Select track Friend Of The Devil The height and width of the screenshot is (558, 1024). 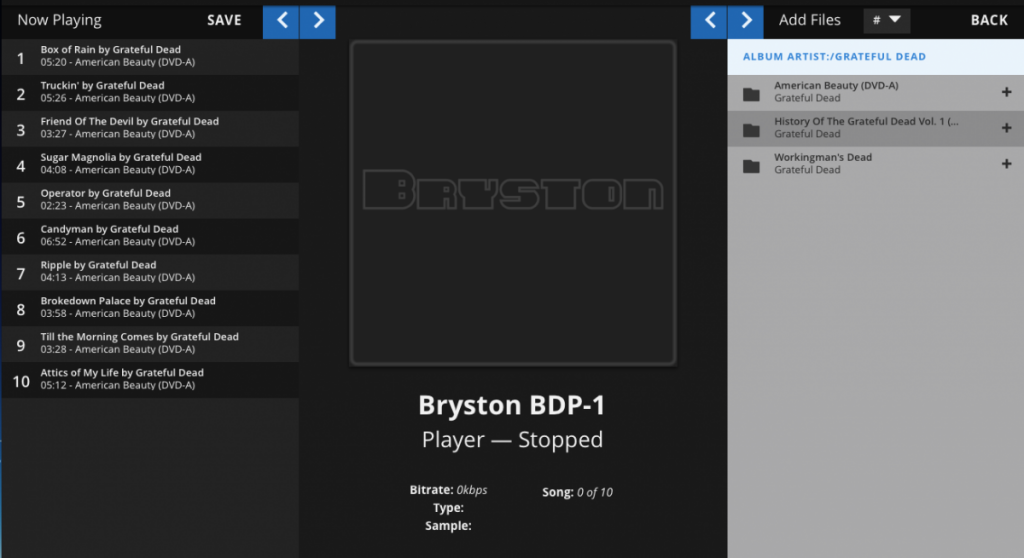click(x=150, y=129)
